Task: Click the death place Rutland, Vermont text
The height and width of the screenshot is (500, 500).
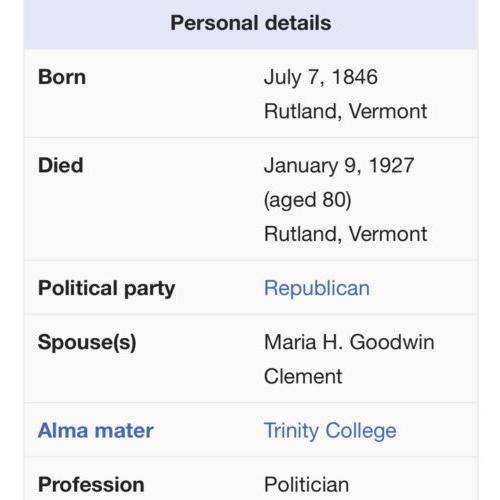Action: point(345,234)
